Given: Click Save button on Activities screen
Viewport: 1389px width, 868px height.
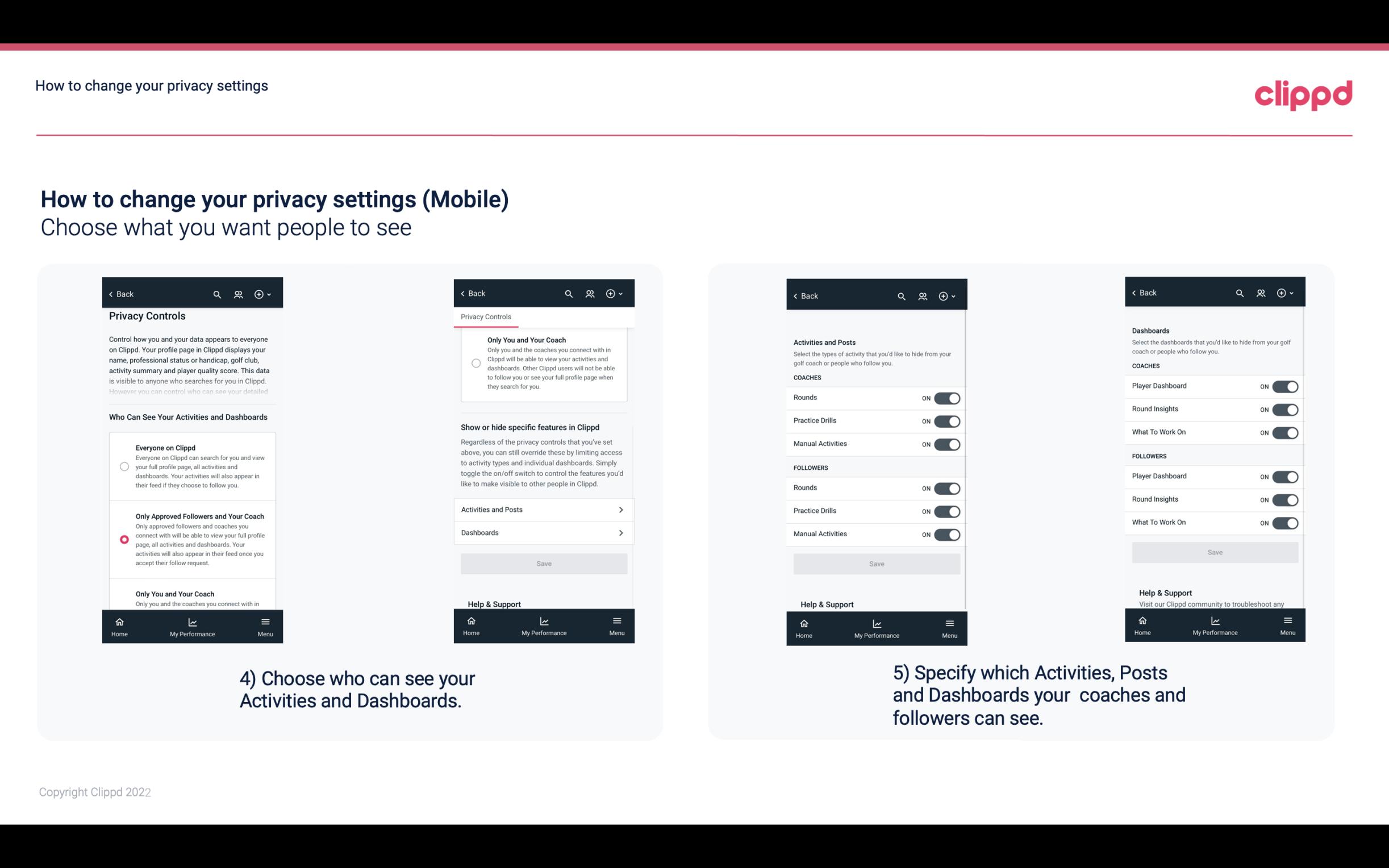Looking at the screenshot, I should tap(875, 563).
